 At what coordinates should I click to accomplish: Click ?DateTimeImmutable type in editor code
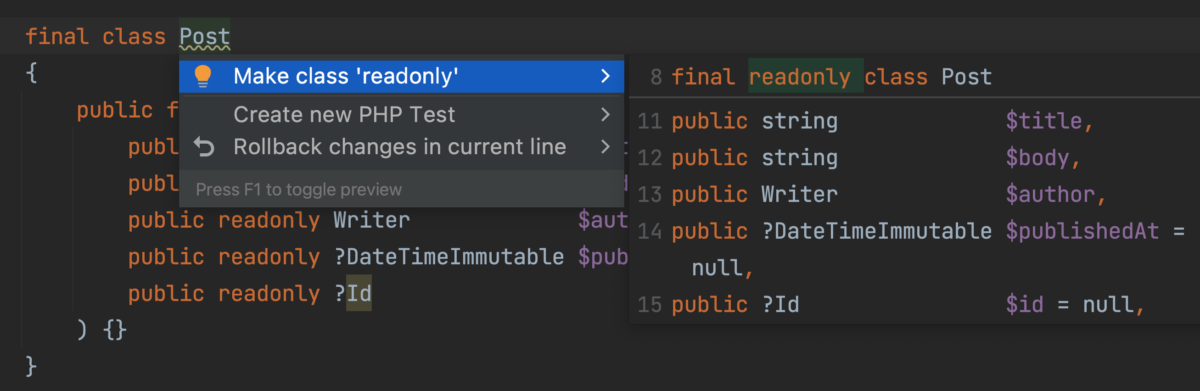(x=449, y=257)
